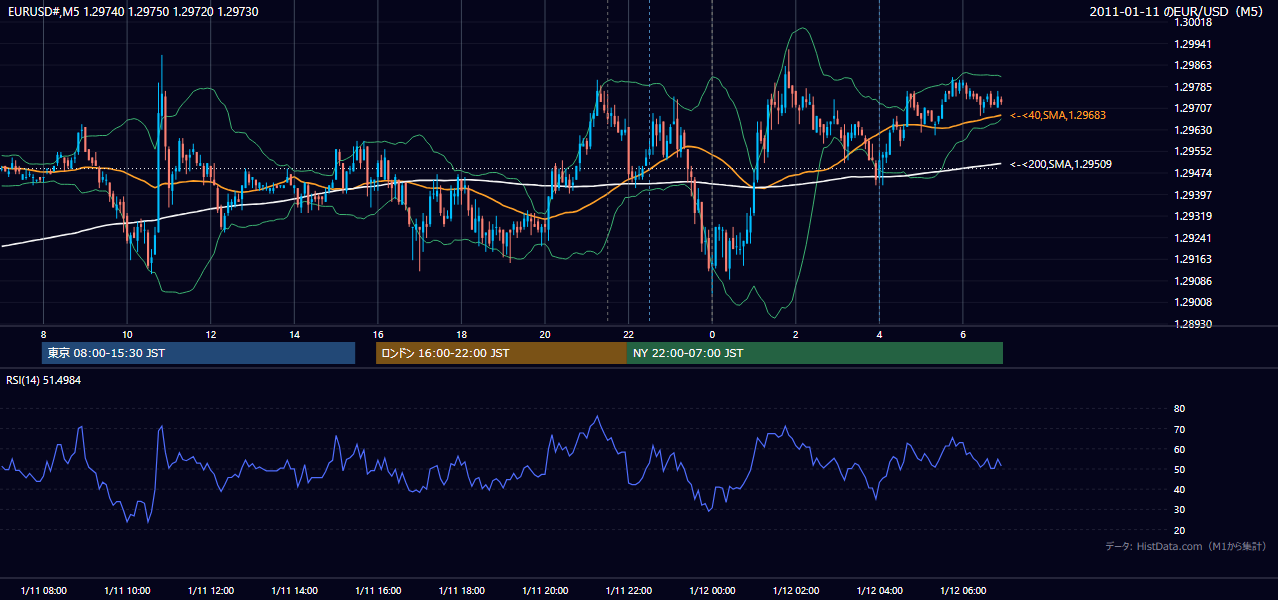The width and height of the screenshot is (1278, 600).
Task: Click price level 1.29241 on axis
Action: [x=1193, y=238]
